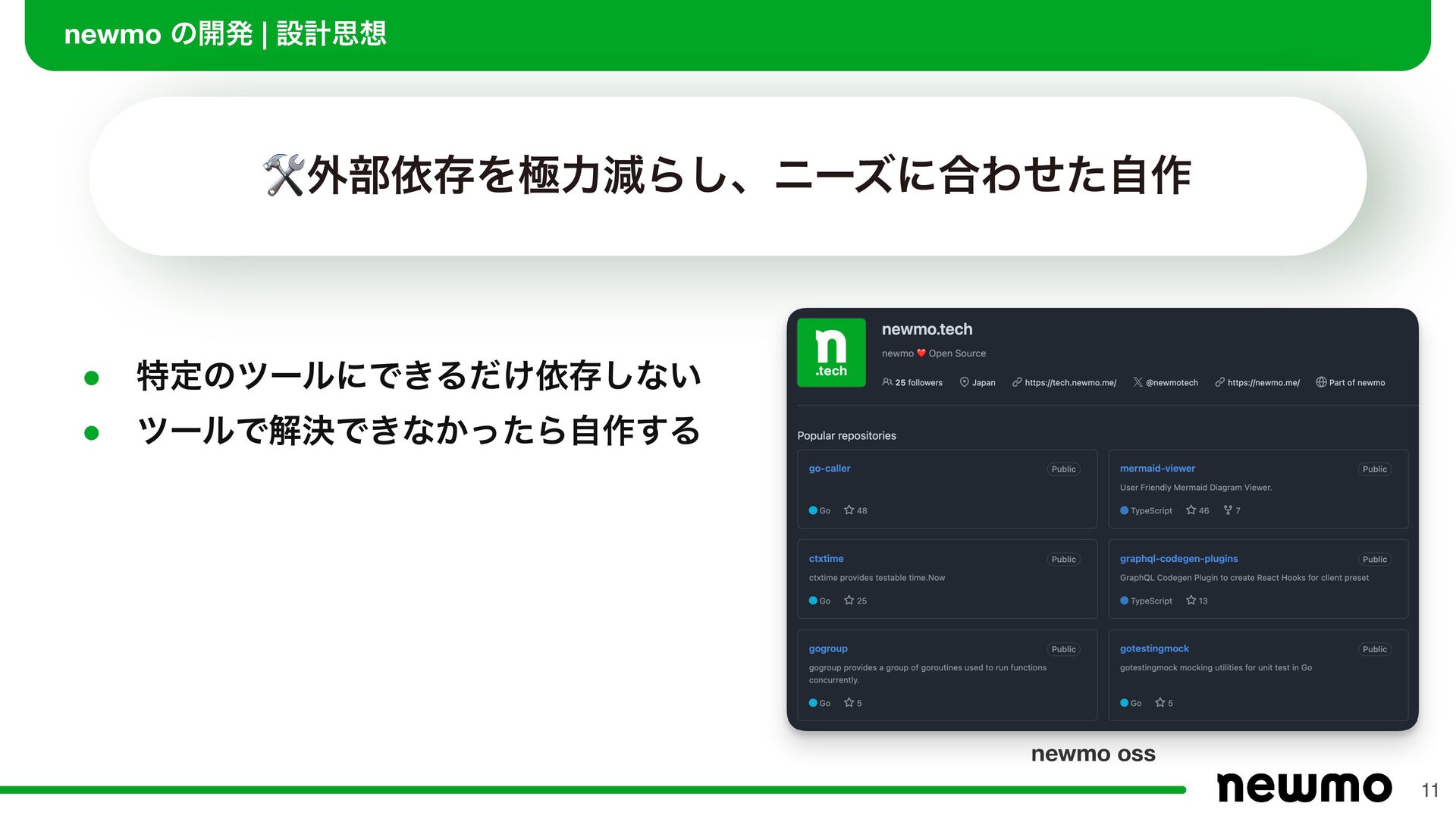Image resolution: width=1456 pixels, height=819 pixels.
Task: Open the graphql-codegen-plugins repository
Action: coord(1178,559)
